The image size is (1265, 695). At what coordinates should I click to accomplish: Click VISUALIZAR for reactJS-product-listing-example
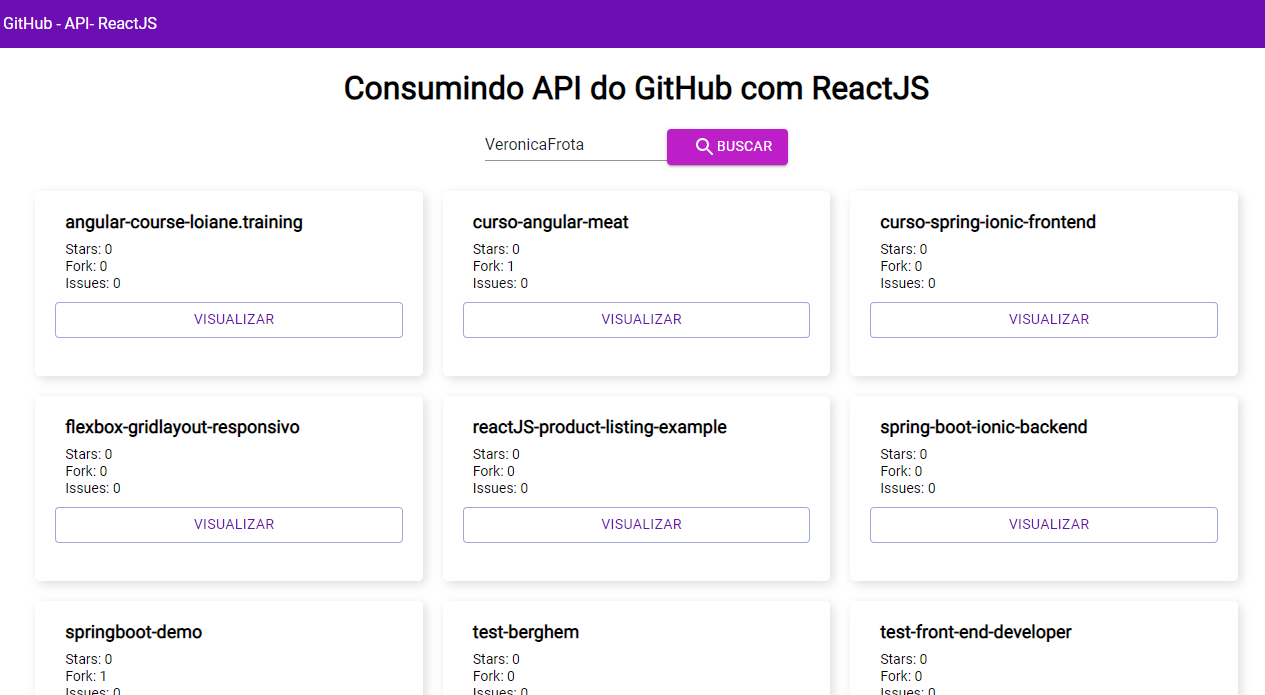tap(636, 524)
